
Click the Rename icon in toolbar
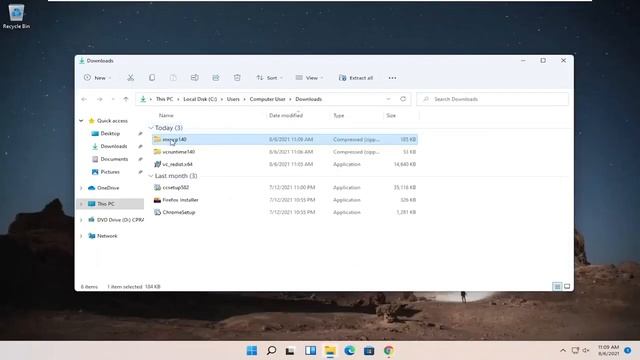[x=195, y=78]
